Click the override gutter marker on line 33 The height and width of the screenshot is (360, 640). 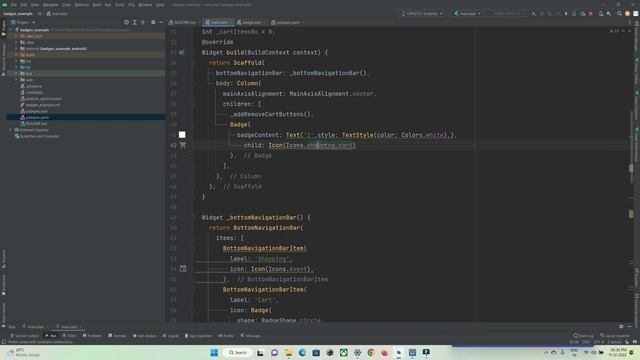182,52
